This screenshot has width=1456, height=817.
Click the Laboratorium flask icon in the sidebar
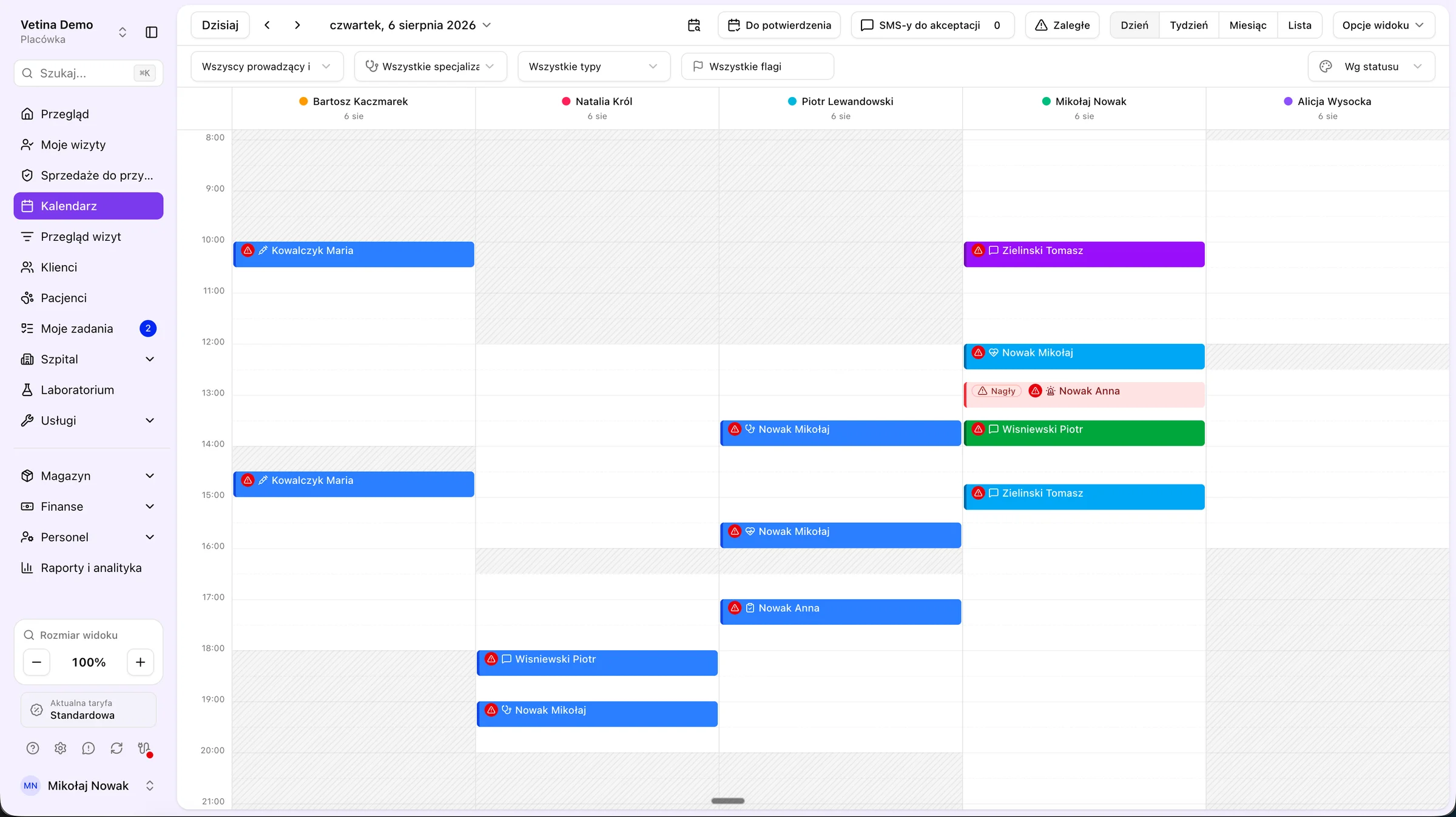click(27, 390)
